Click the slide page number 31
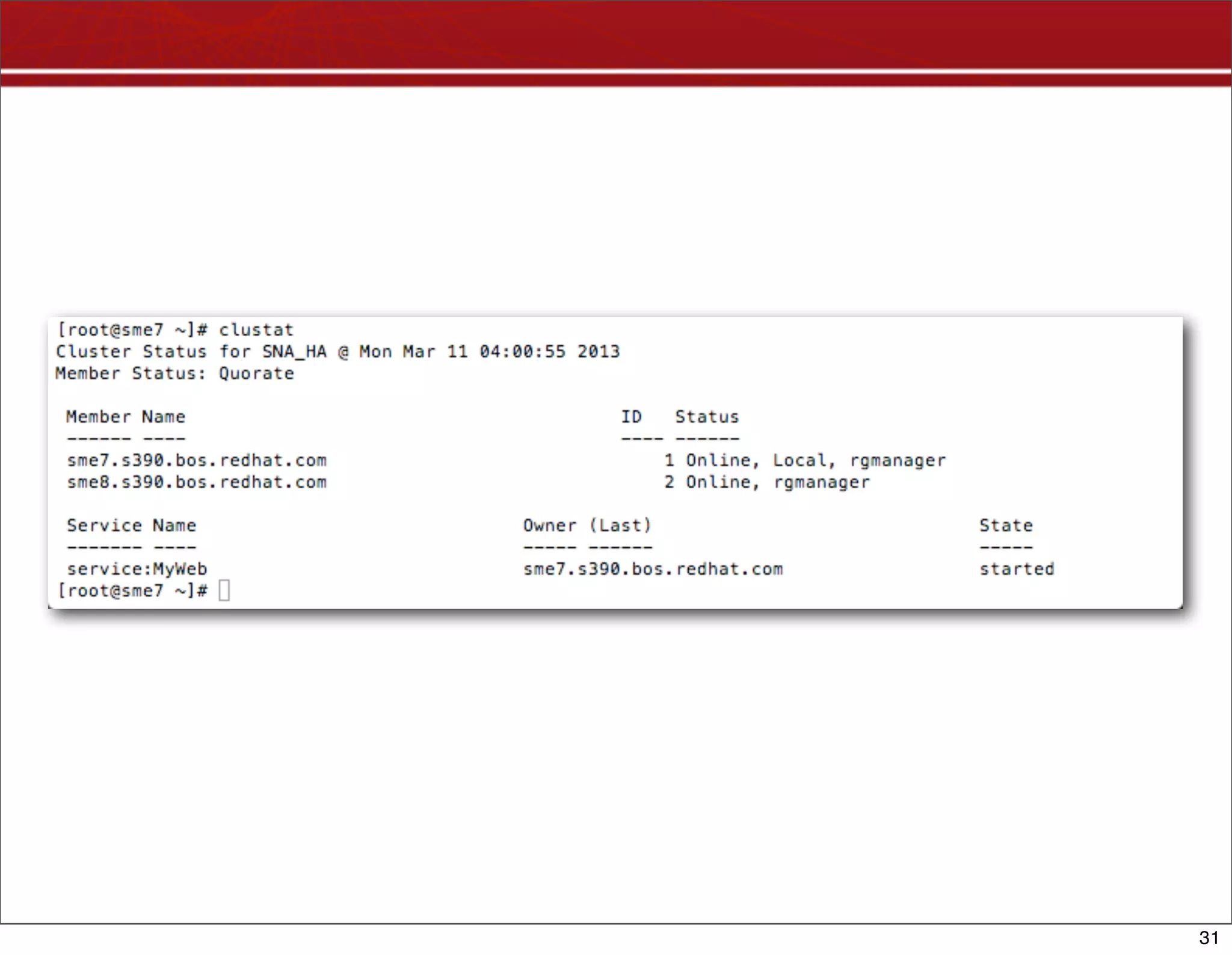Viewport: 1232px width, 955px height. [x=1209, y=938]
